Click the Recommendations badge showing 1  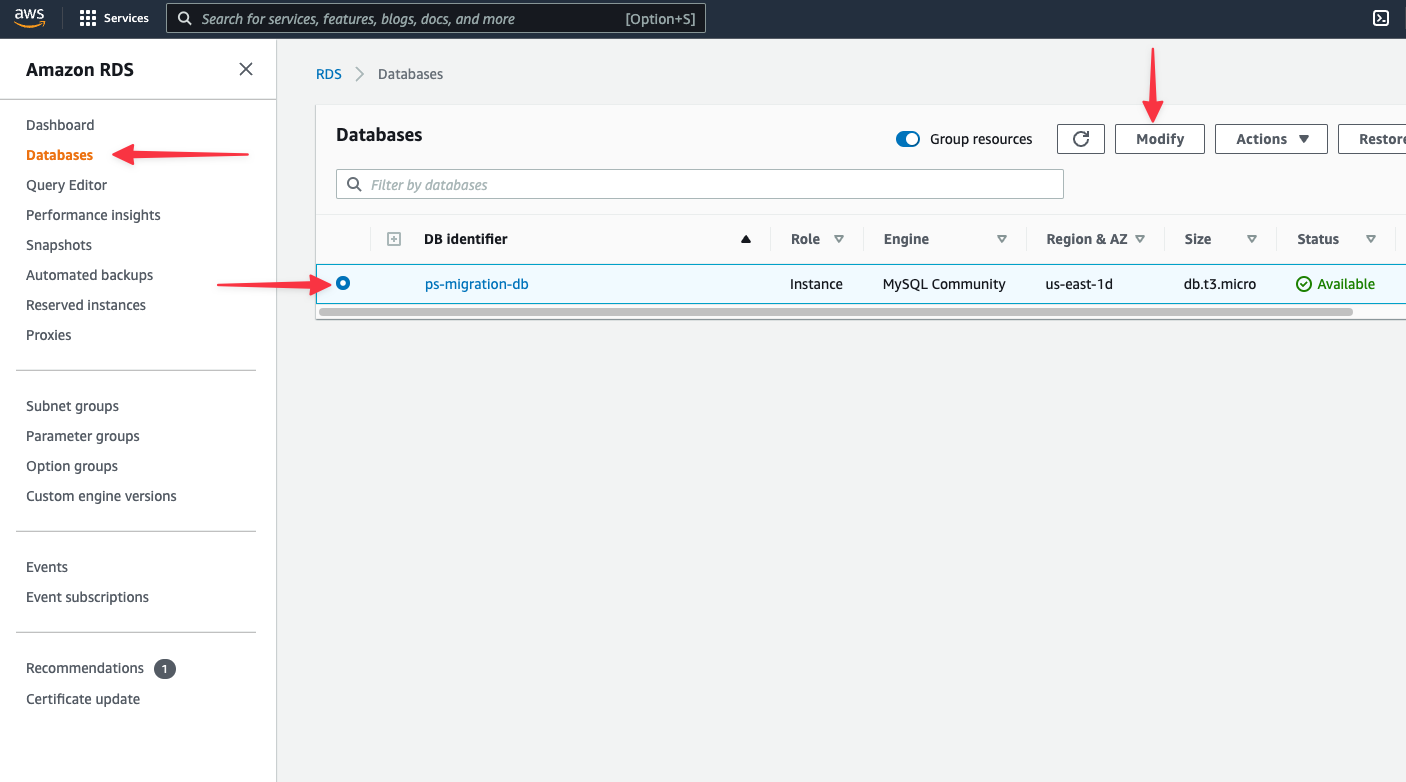tap(165, 668)
